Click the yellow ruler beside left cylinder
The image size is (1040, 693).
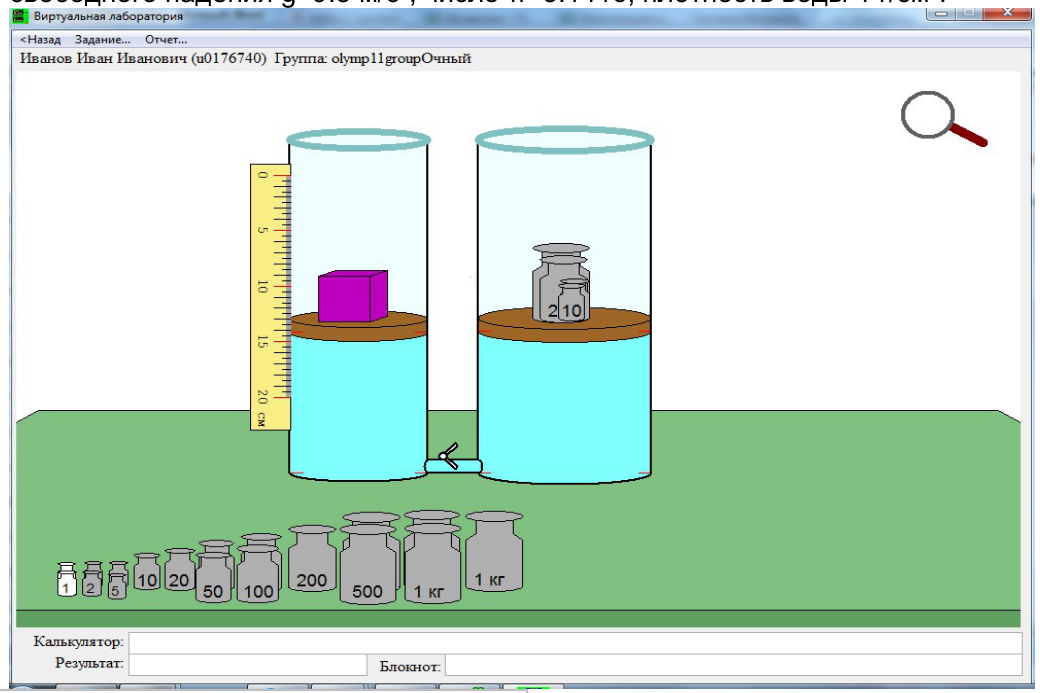270,297
